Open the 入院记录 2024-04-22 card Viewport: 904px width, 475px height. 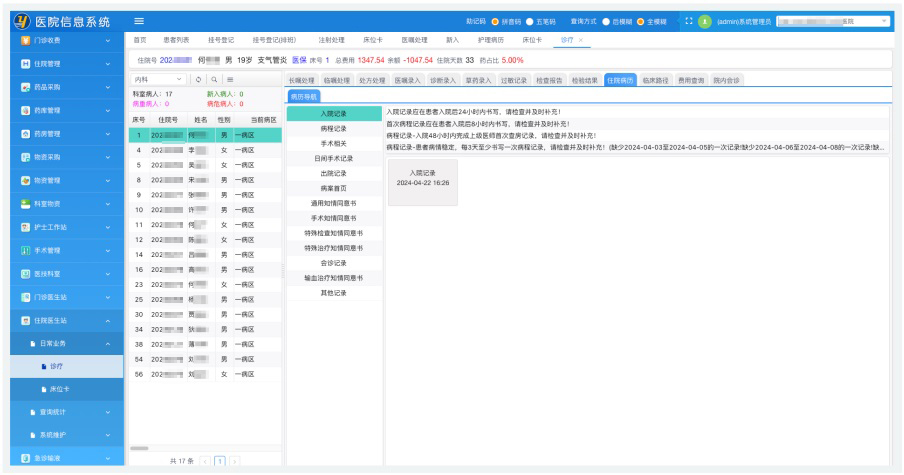click(x=423, y=182)
